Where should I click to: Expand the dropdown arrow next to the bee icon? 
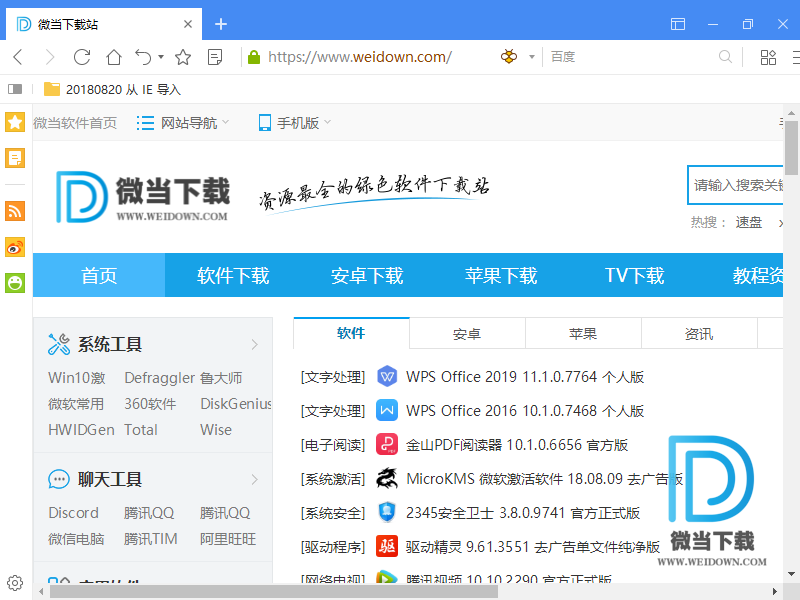[532, 57]
